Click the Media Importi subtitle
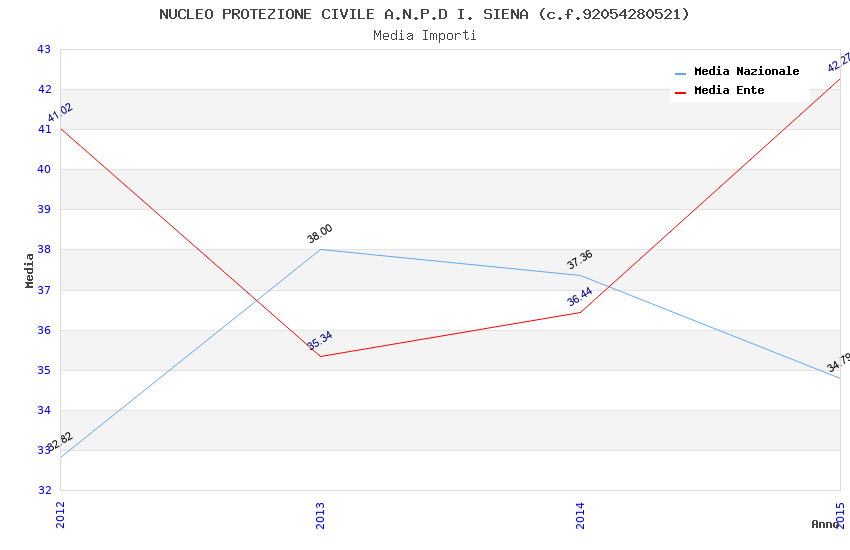This screenshot has width=850, height=550. point(424,35)
